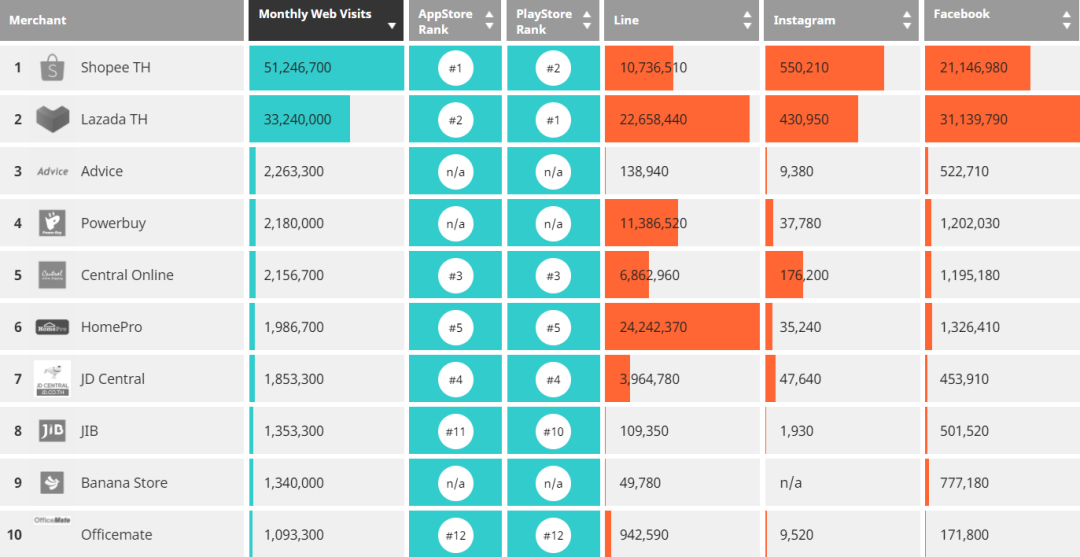Click the HomePro merchant logo
Screen dimensions: 1080x557
(52, 327)
